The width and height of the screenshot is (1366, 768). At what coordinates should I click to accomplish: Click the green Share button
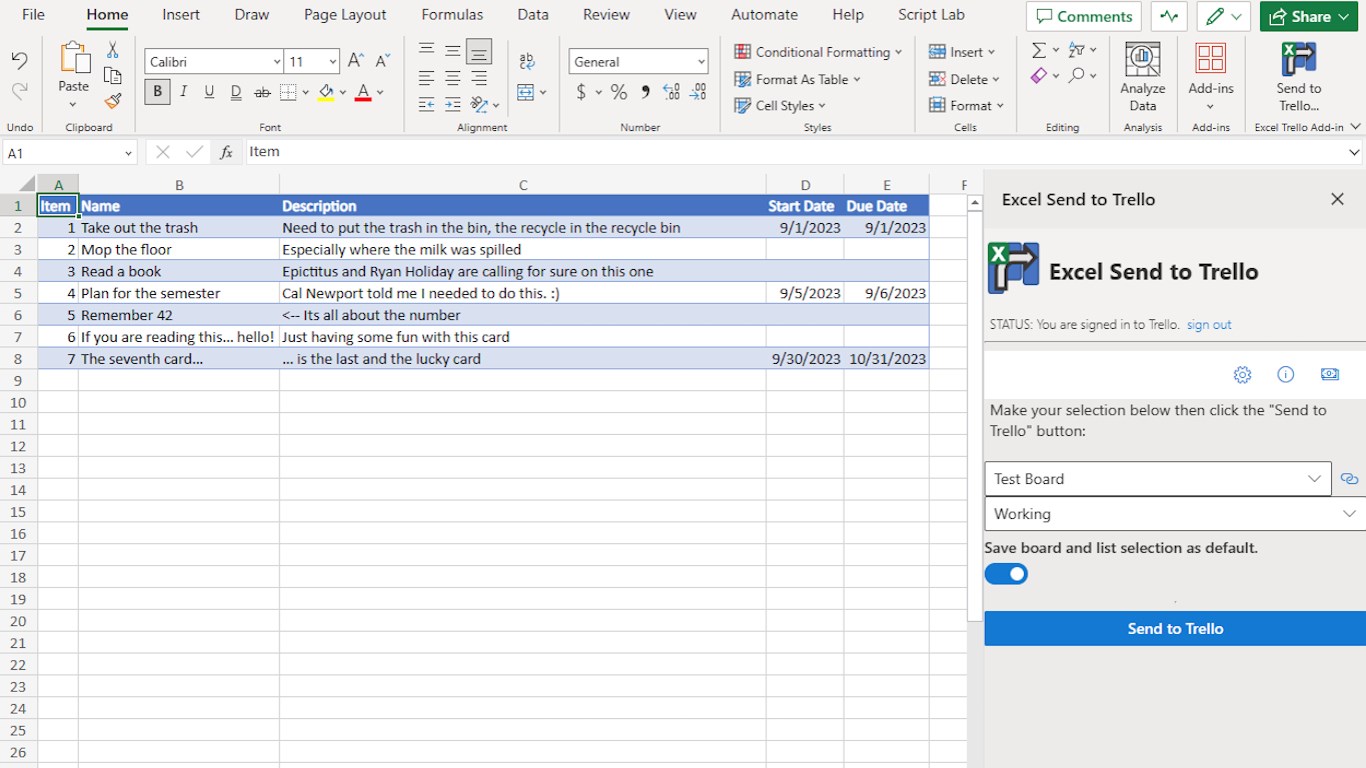pyautogui.click(x=1309, y=16)
